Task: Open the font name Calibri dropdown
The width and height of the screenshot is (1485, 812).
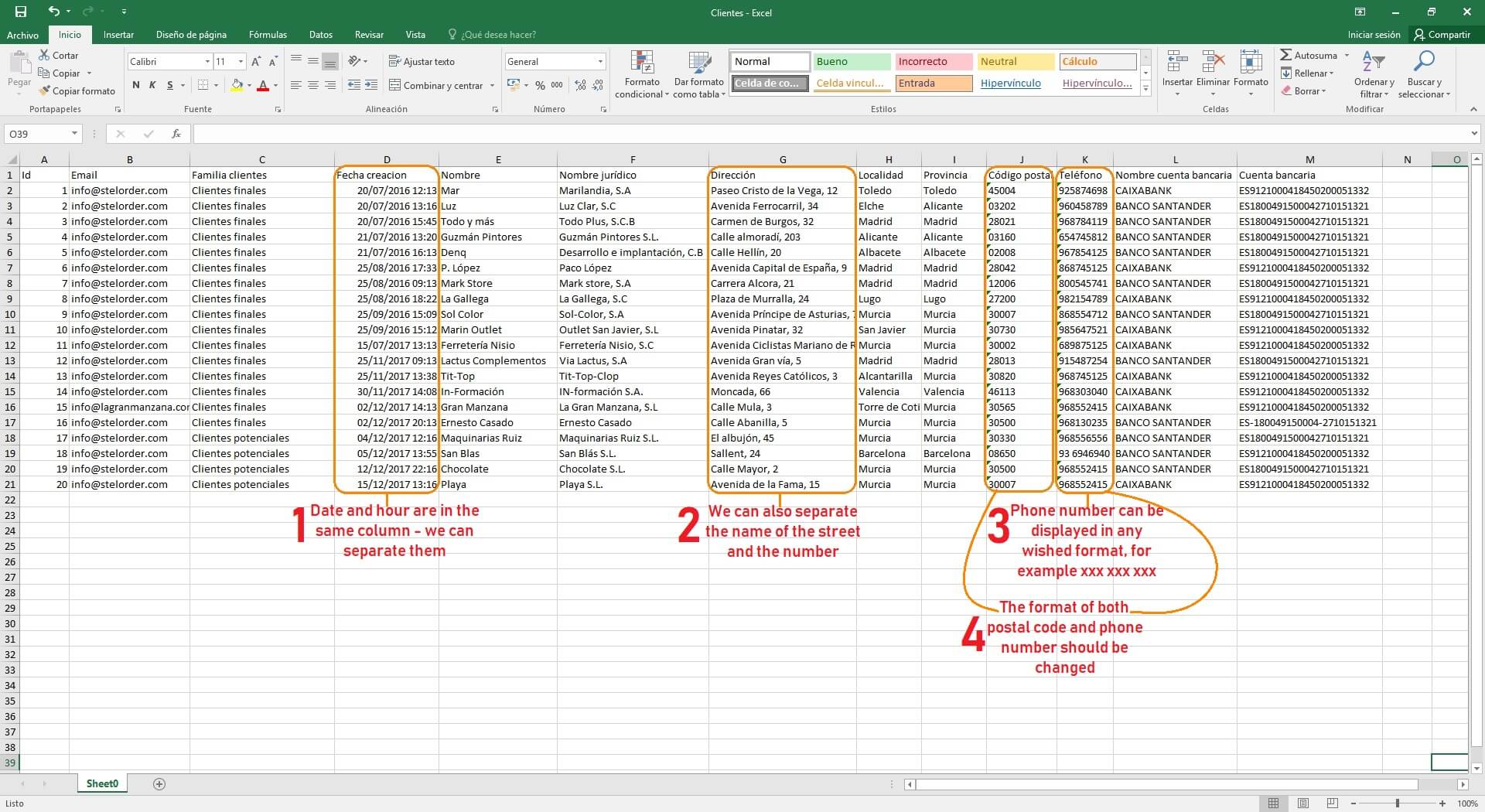Action: [207, 62]
